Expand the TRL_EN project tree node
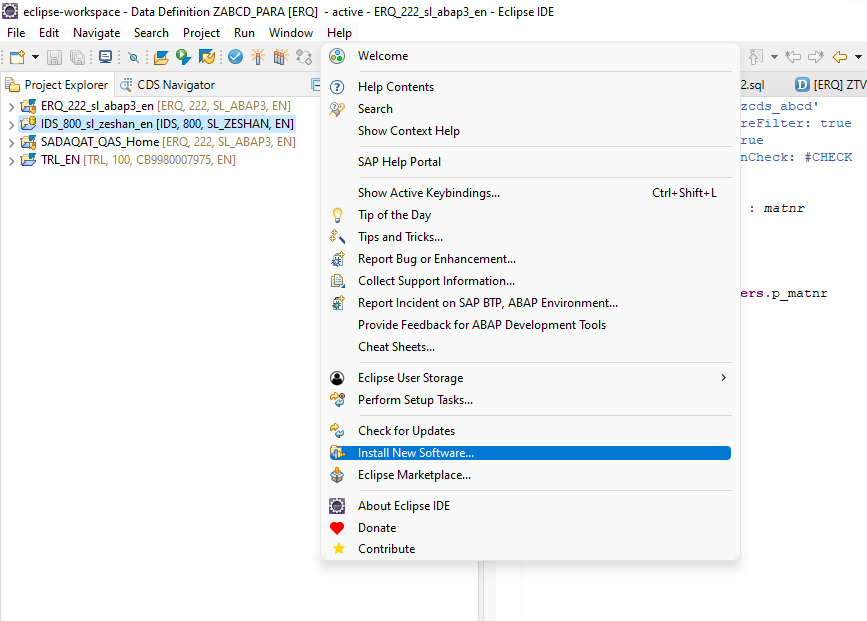867x621 pixels. 11,160
